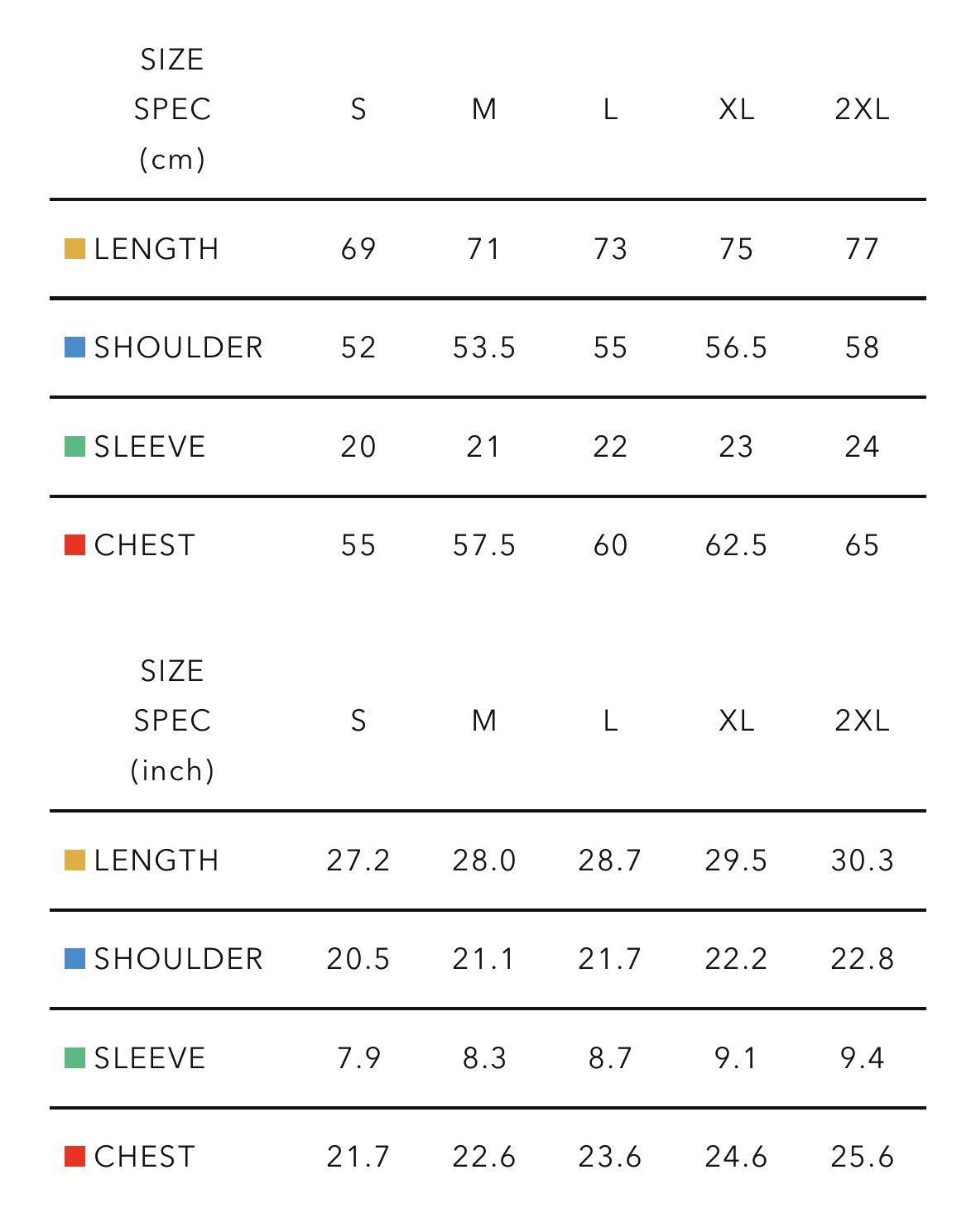Image resolution: width=976 pixels, height=1232 pixels.
Task: Click the green SLEEVE swatch in inch table
Action: tap(75, 1058)
